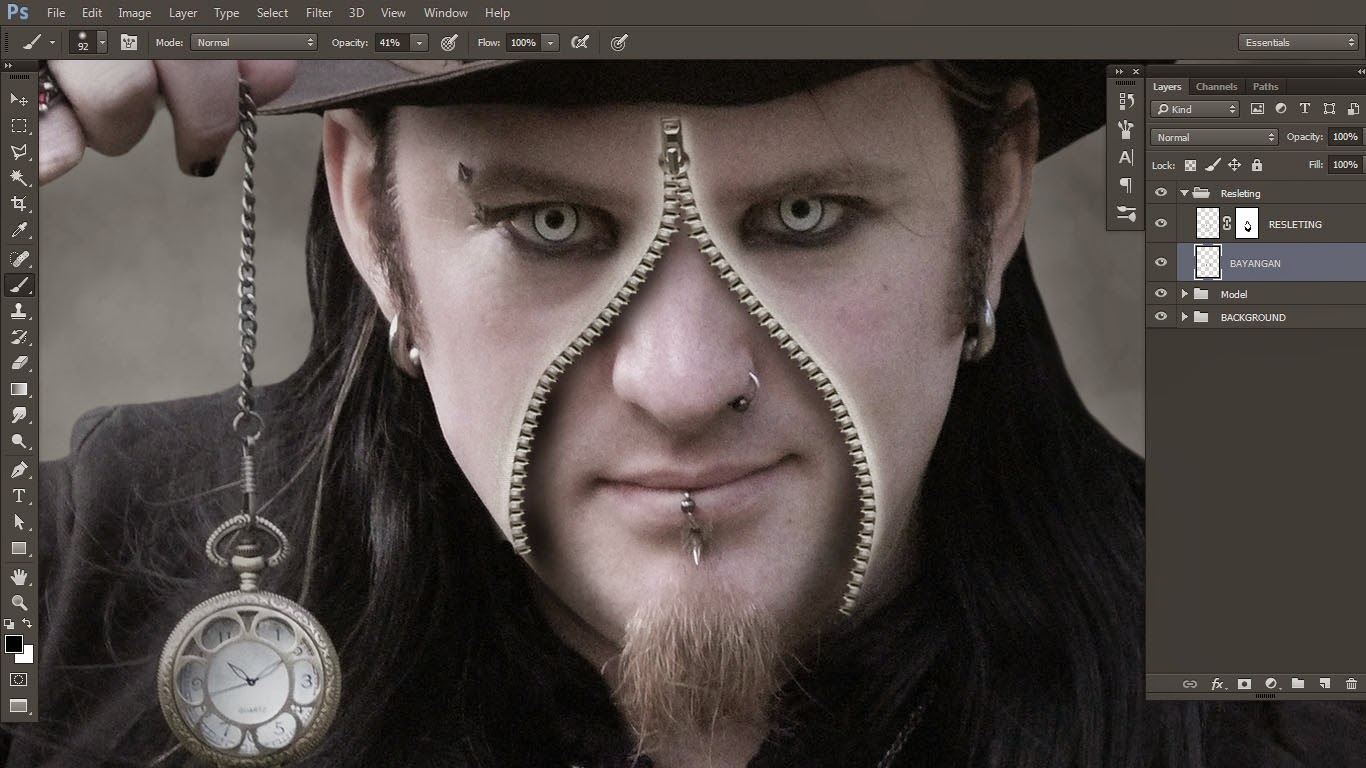
Task: Select the Brush tool in toolbox
Action: click(19, 285)
